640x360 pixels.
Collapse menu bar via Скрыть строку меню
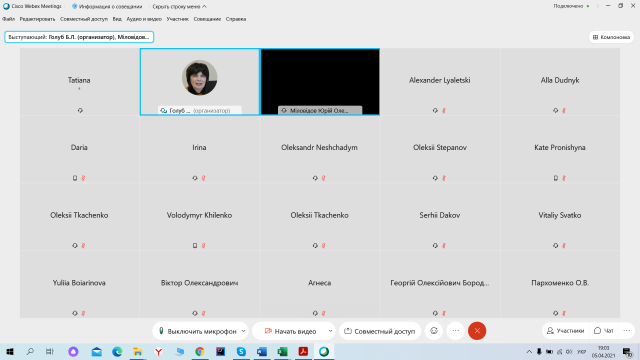coord(179,7)
